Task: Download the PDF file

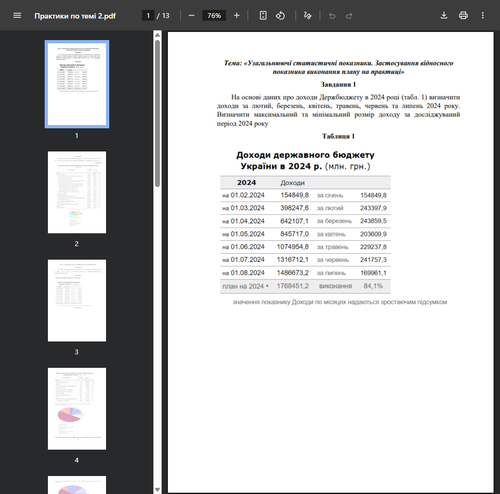Action: [x=444, y=16]
